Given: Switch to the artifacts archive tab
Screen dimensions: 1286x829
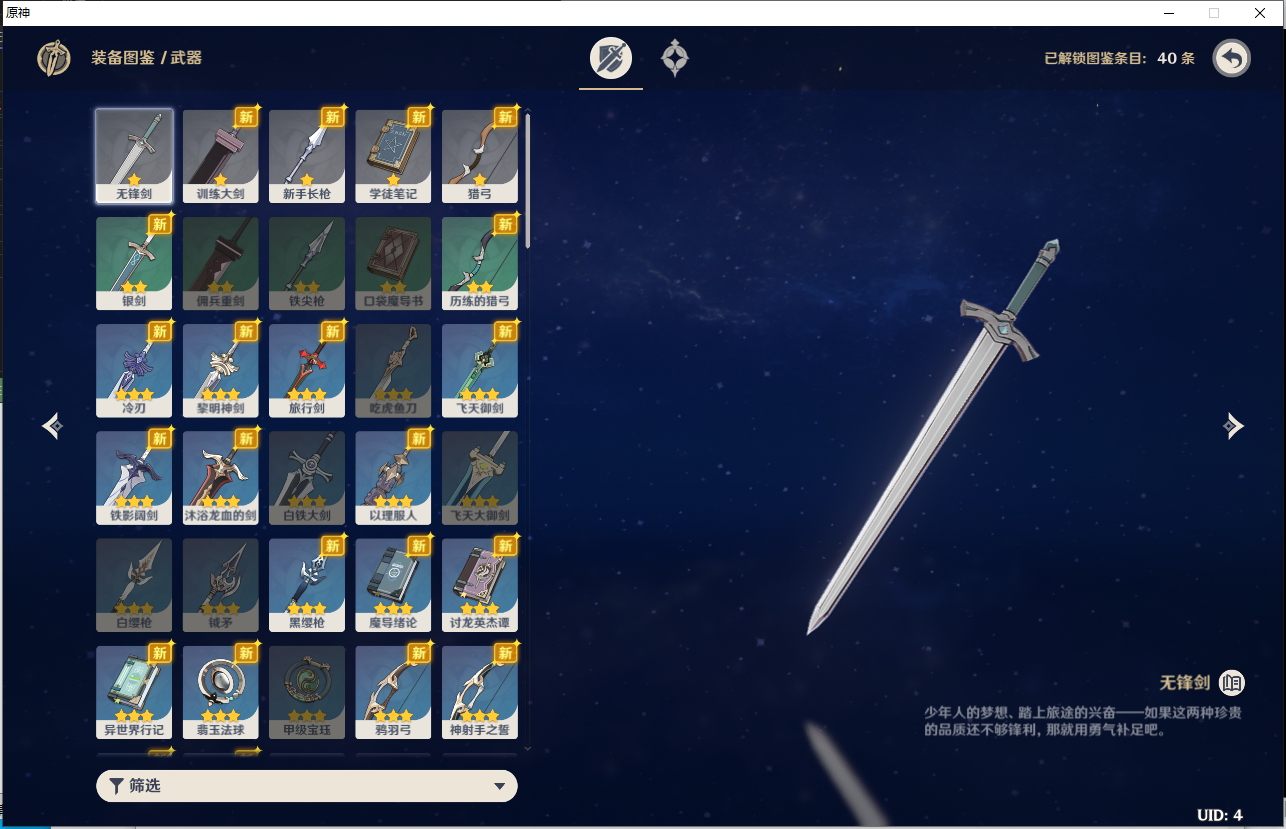Looking at the screenshot, I should 675,58.
